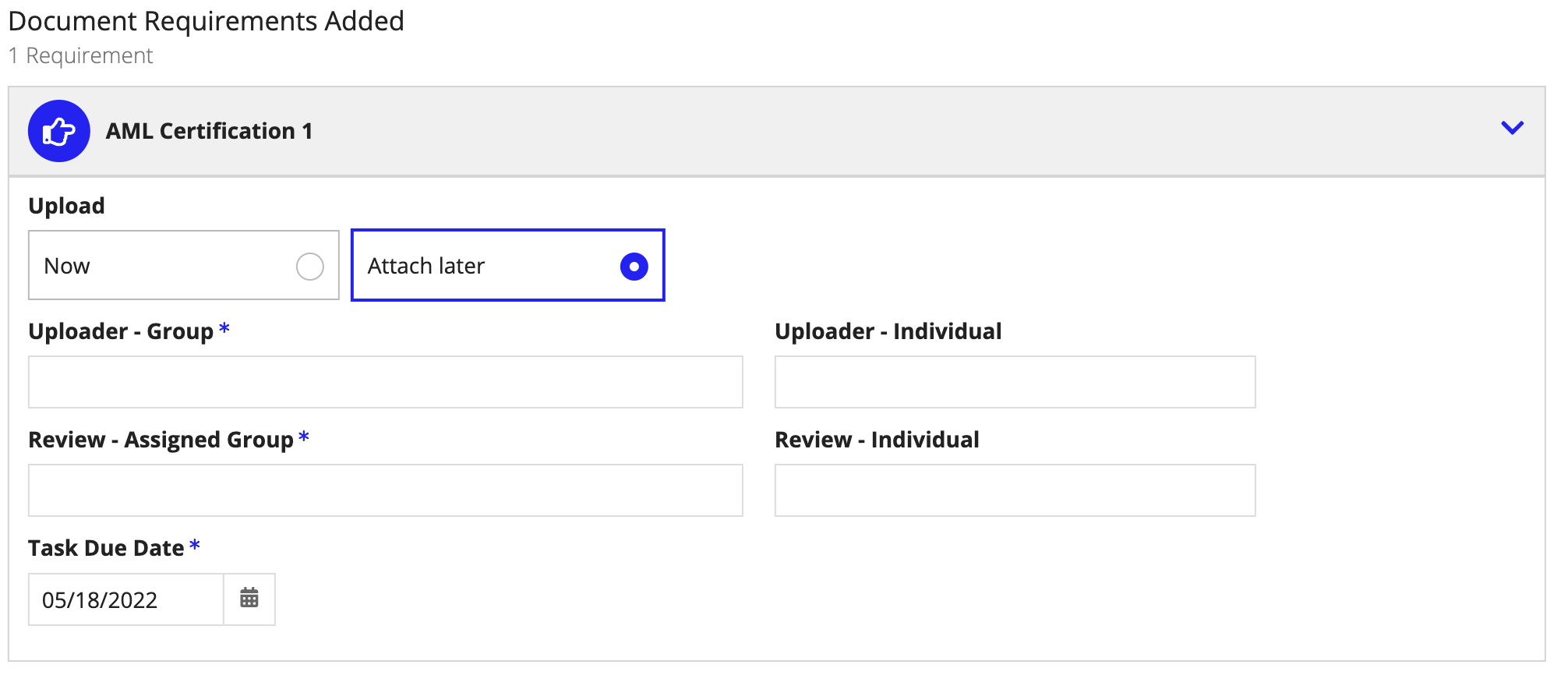Open the calendar date picker icon
1568x700 pixels.
point(249,599)
